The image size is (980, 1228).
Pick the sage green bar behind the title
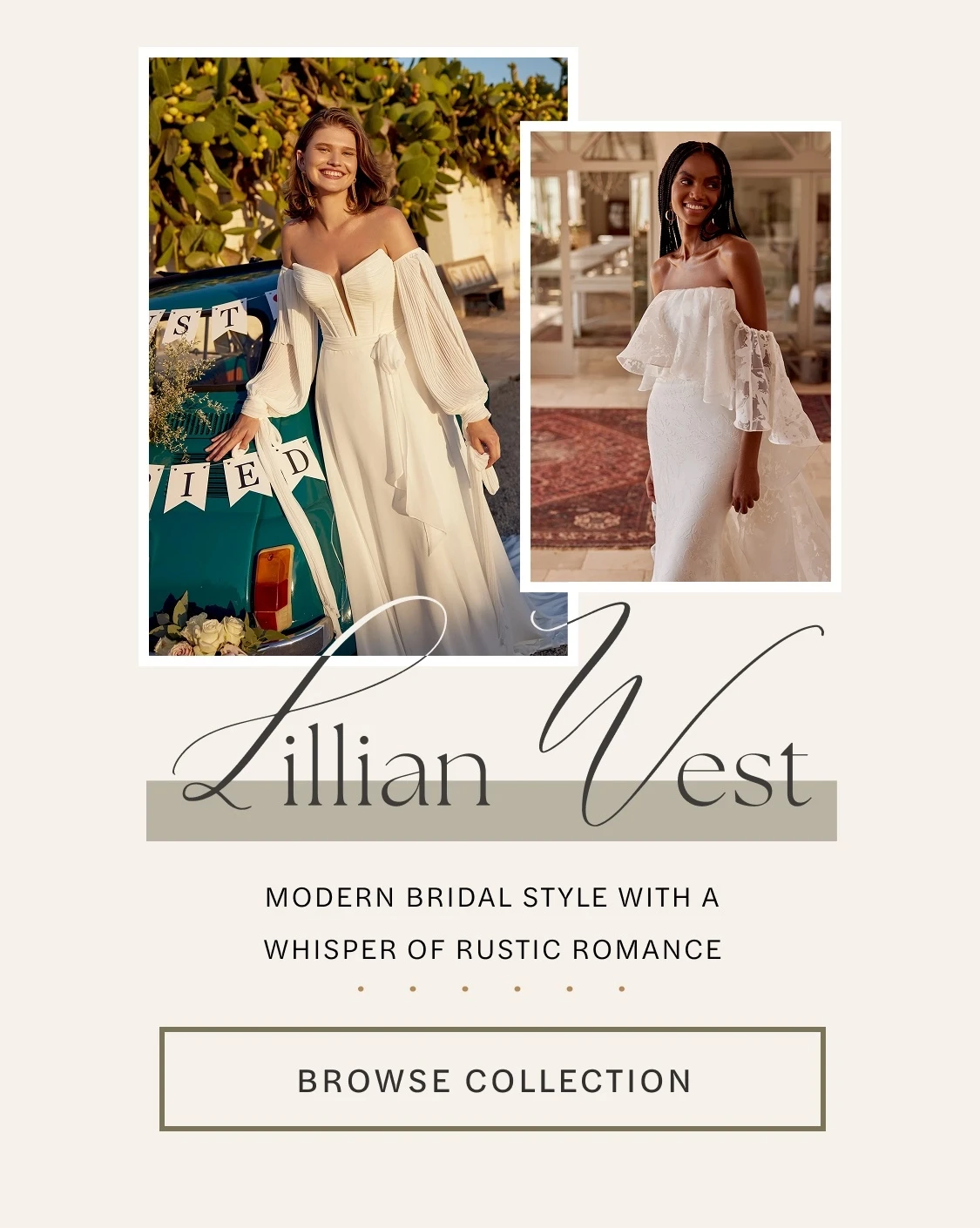pyautogui.click(x=491, y=811)
